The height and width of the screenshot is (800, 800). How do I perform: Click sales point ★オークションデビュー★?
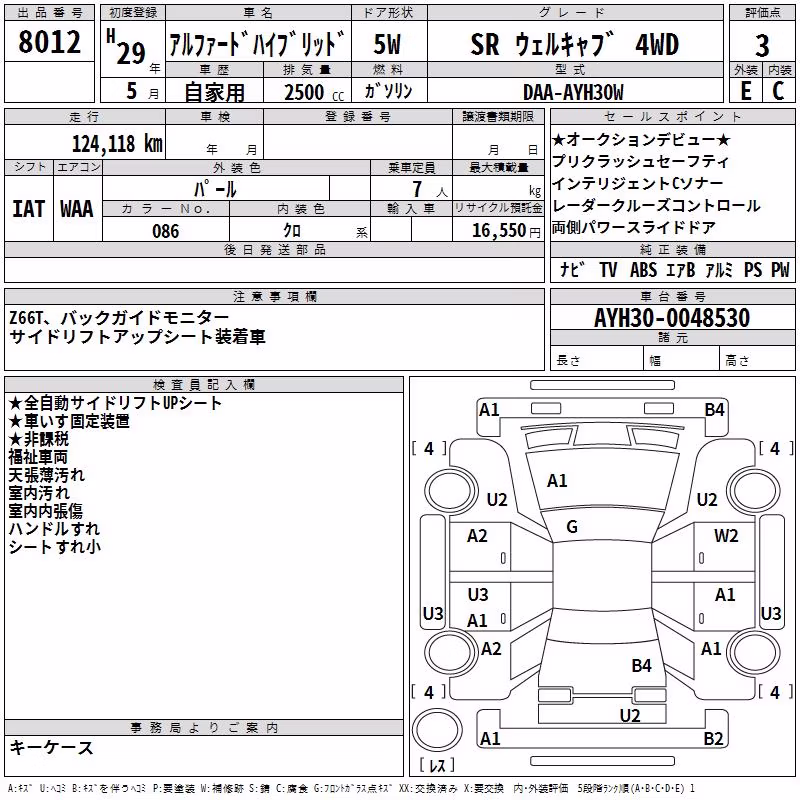[641, 139]
